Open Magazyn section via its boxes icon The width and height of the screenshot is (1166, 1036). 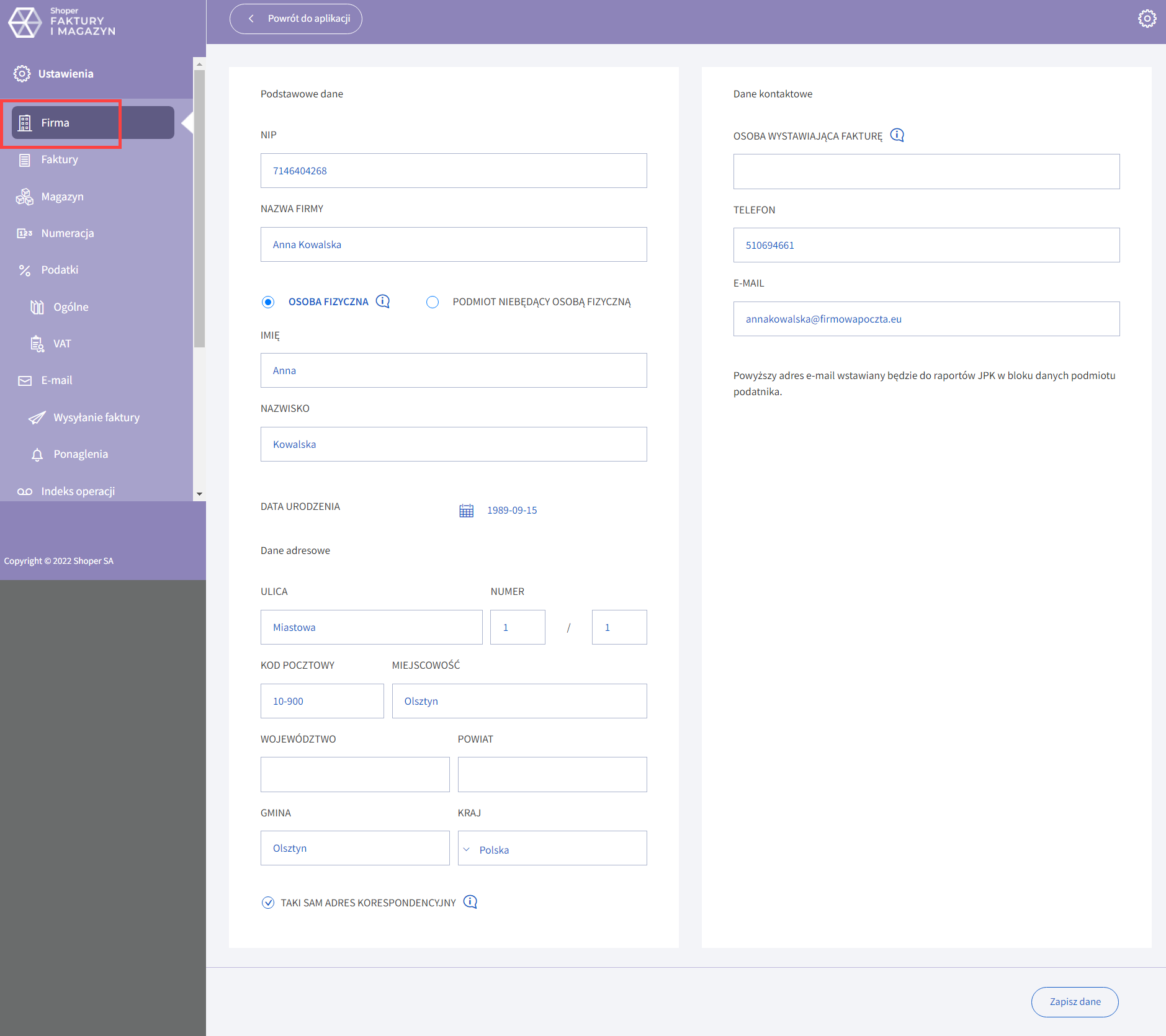click(25, 197)
